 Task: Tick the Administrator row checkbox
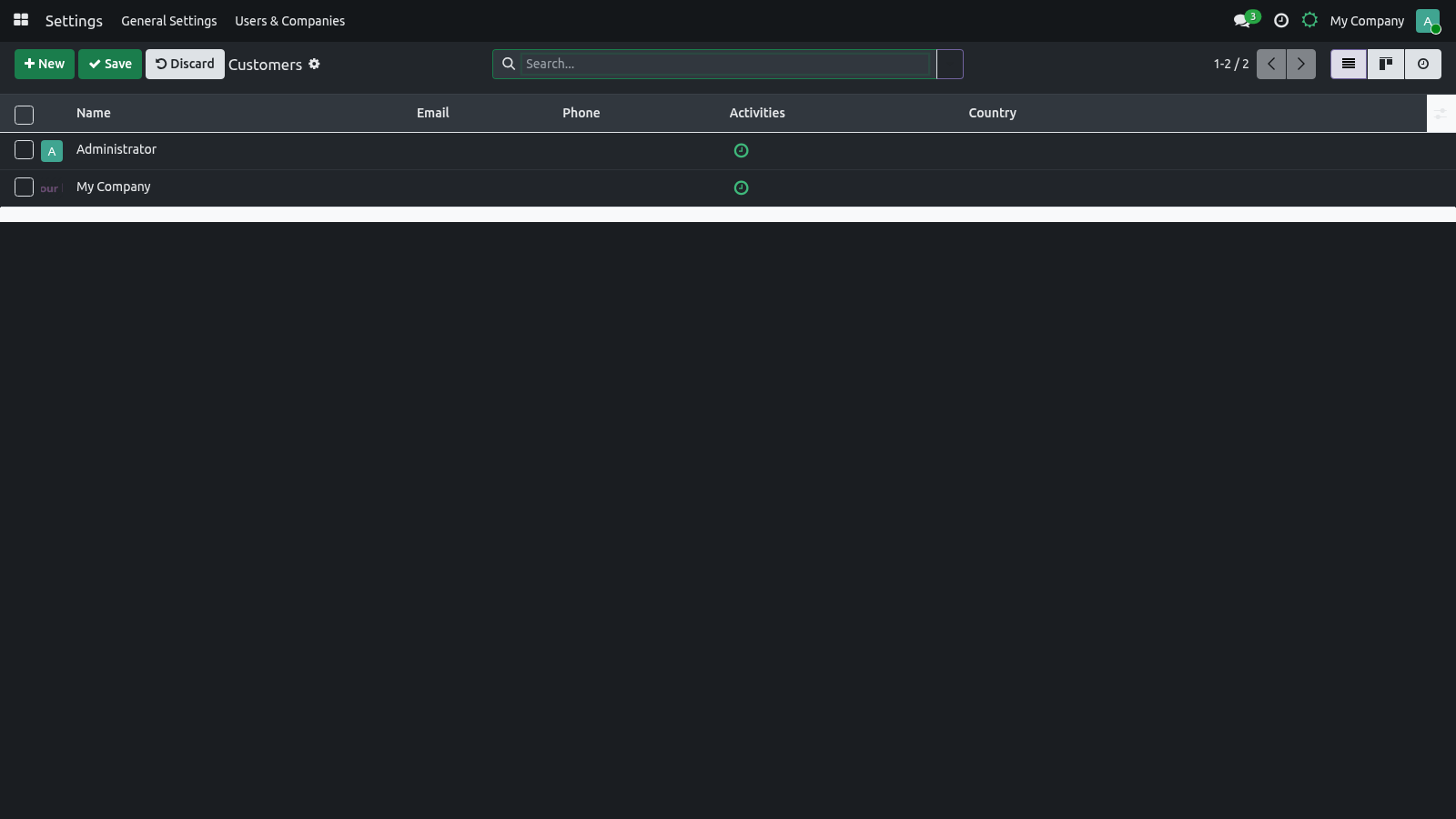pyautogui.click(x=25, y=150)
